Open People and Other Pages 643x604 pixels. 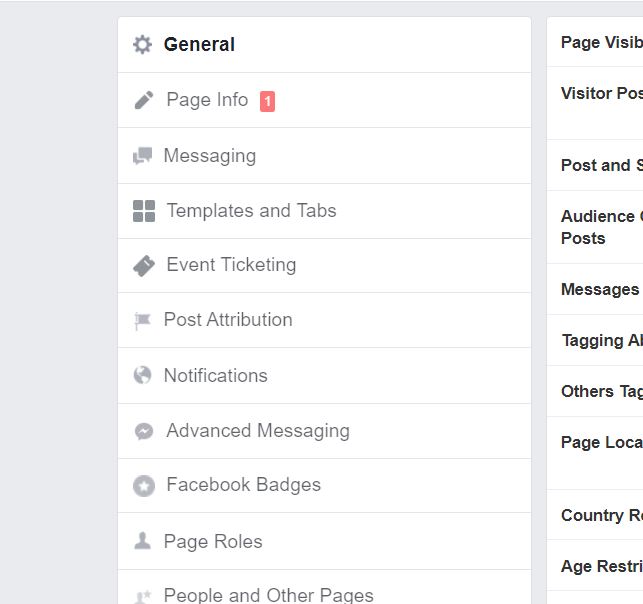324,587
